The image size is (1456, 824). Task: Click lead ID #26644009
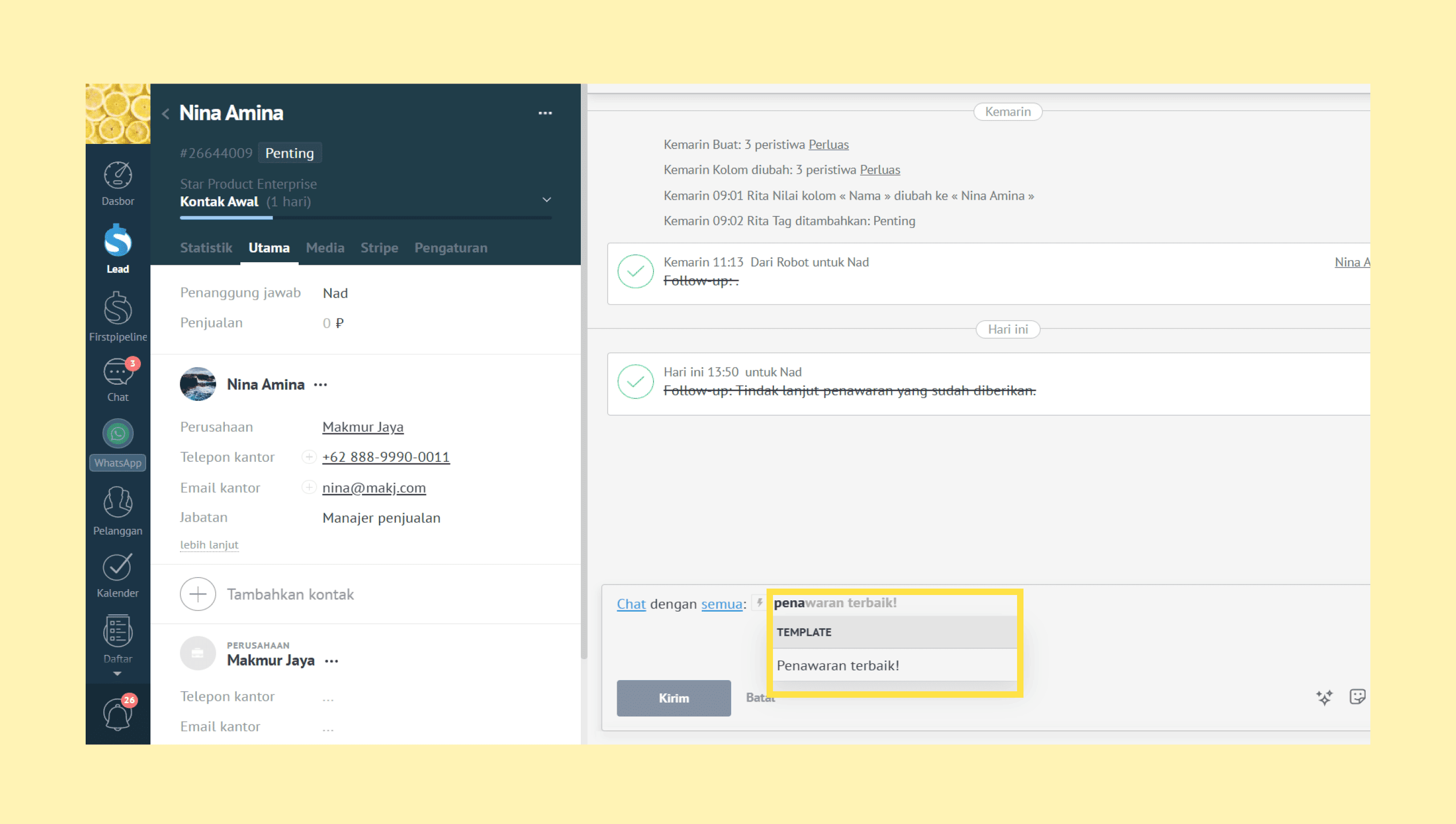pyautogui.click(x=216, y=154)
